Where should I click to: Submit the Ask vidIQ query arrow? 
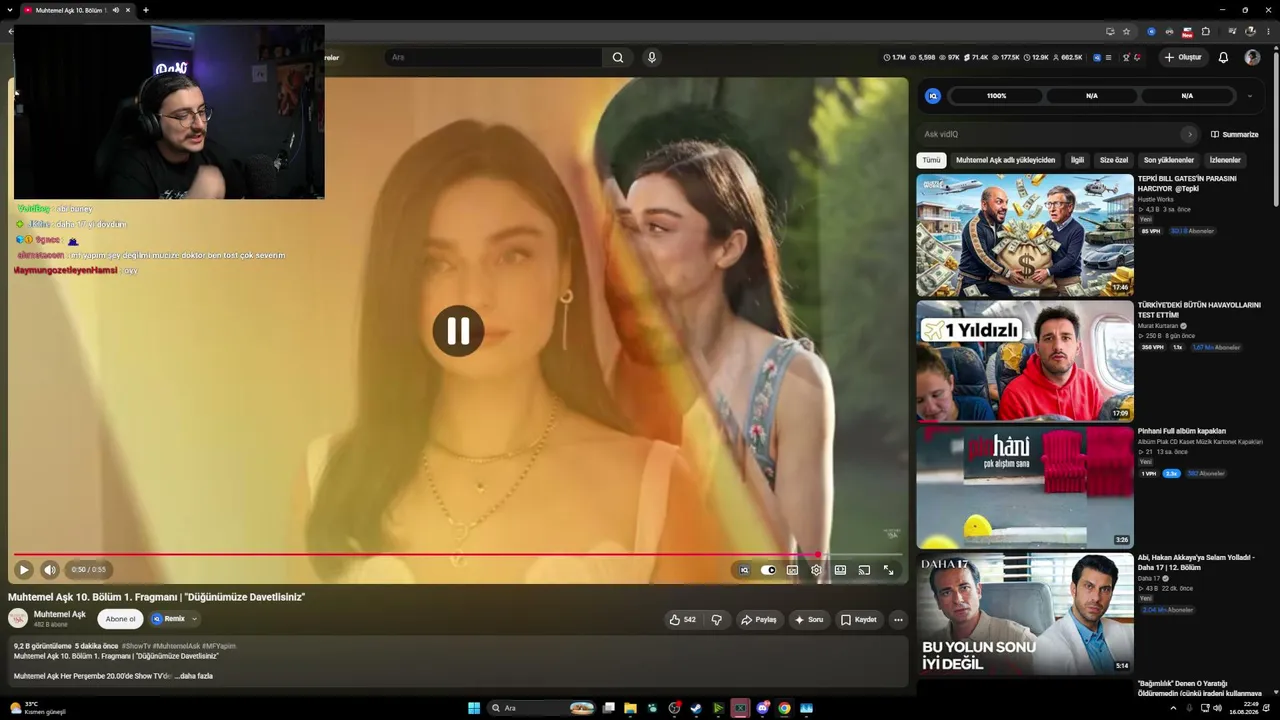pos(1189,134)
